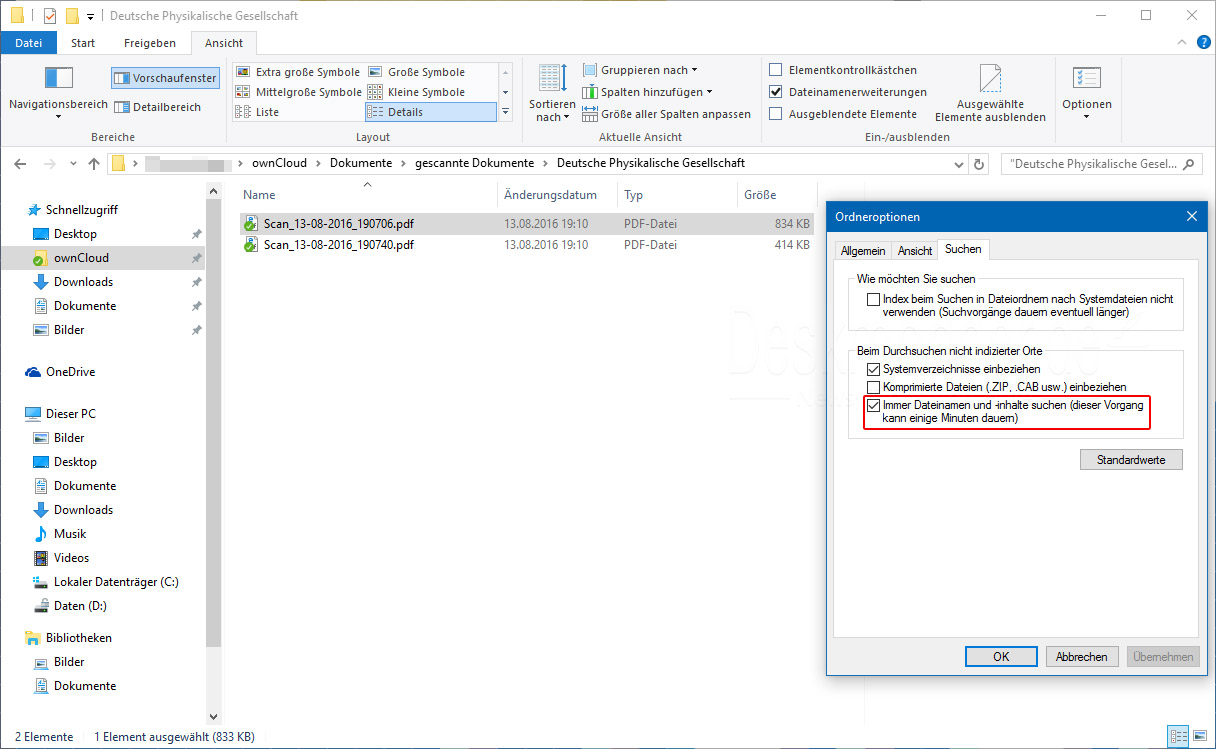Refresh the folder via the address bar refresh icon
Image resolution: width=1216 pixels, height=749 pixels.
[979, 164]
